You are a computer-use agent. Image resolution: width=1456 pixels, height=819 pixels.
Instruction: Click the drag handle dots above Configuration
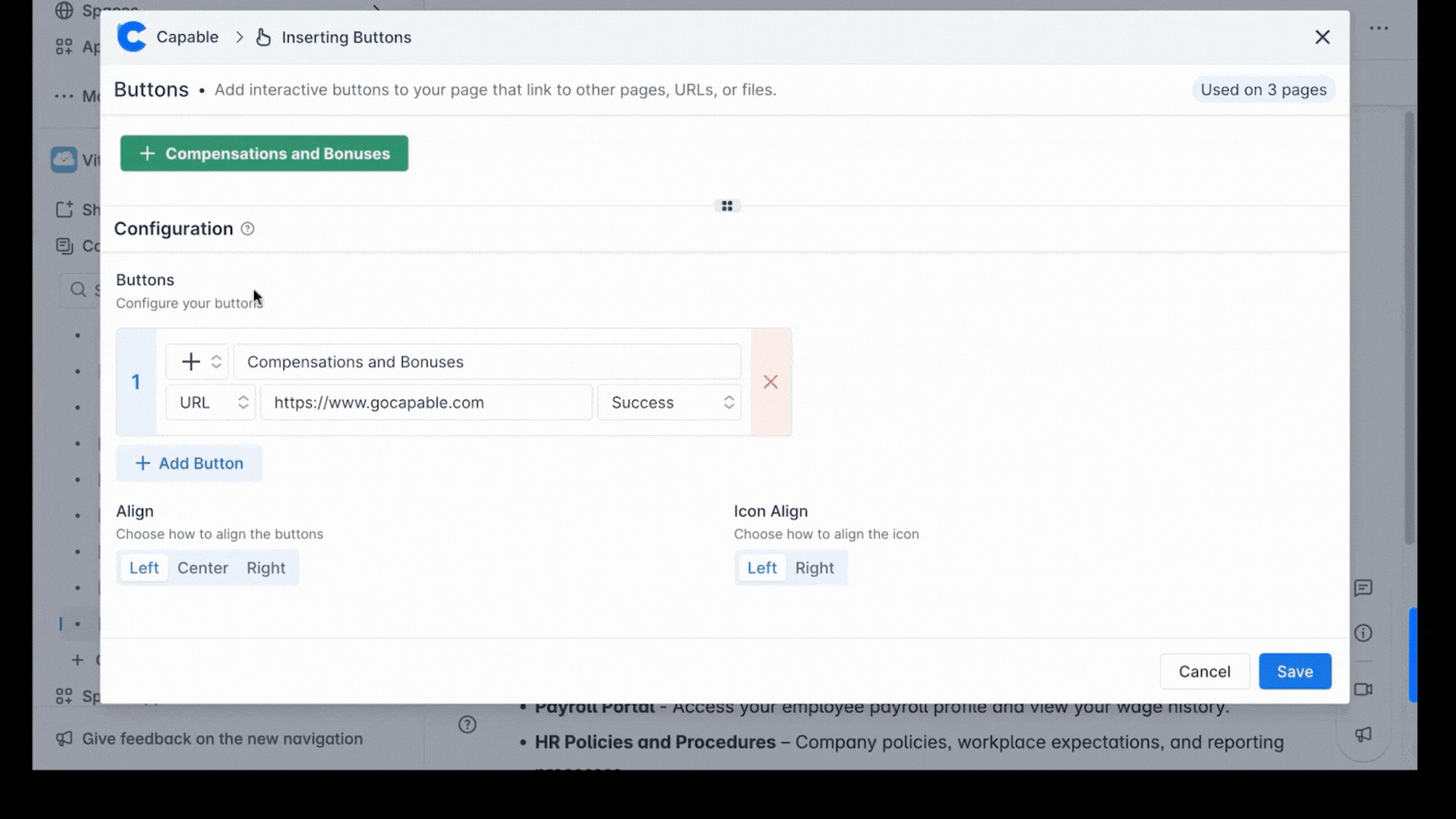coord(726,206)
